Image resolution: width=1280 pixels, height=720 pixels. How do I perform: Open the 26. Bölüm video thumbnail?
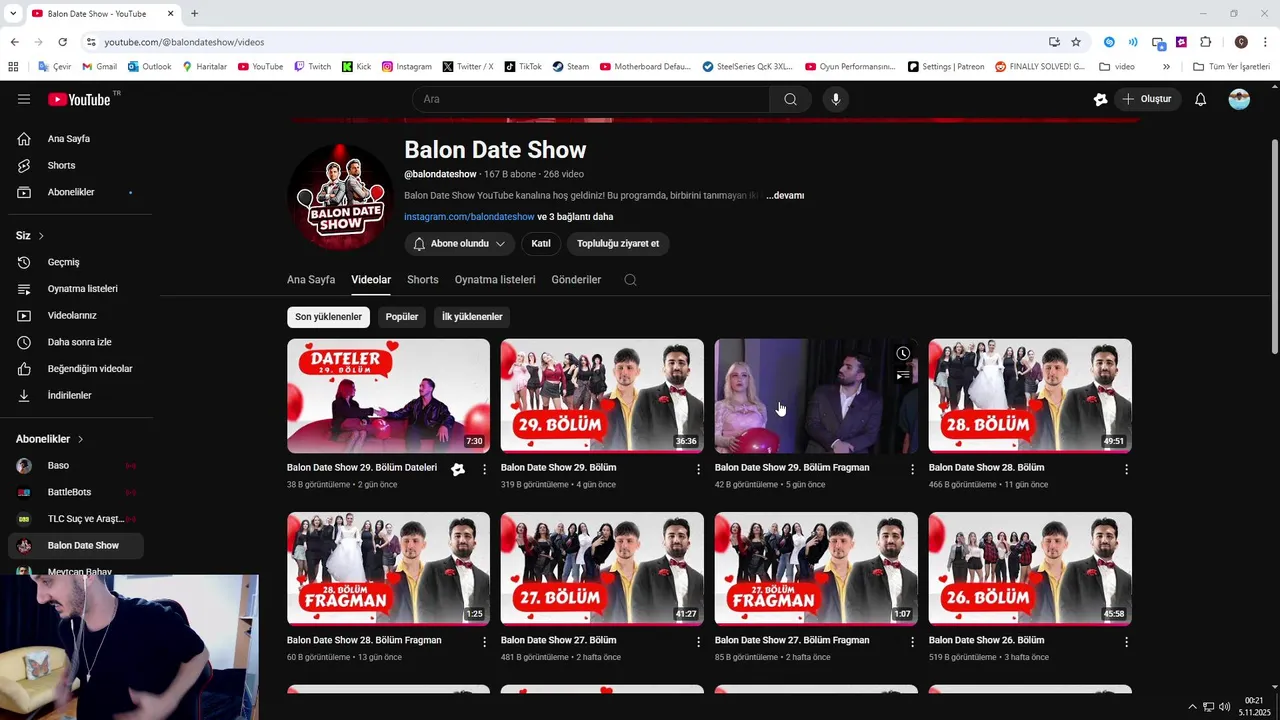tap(1030, 568)
